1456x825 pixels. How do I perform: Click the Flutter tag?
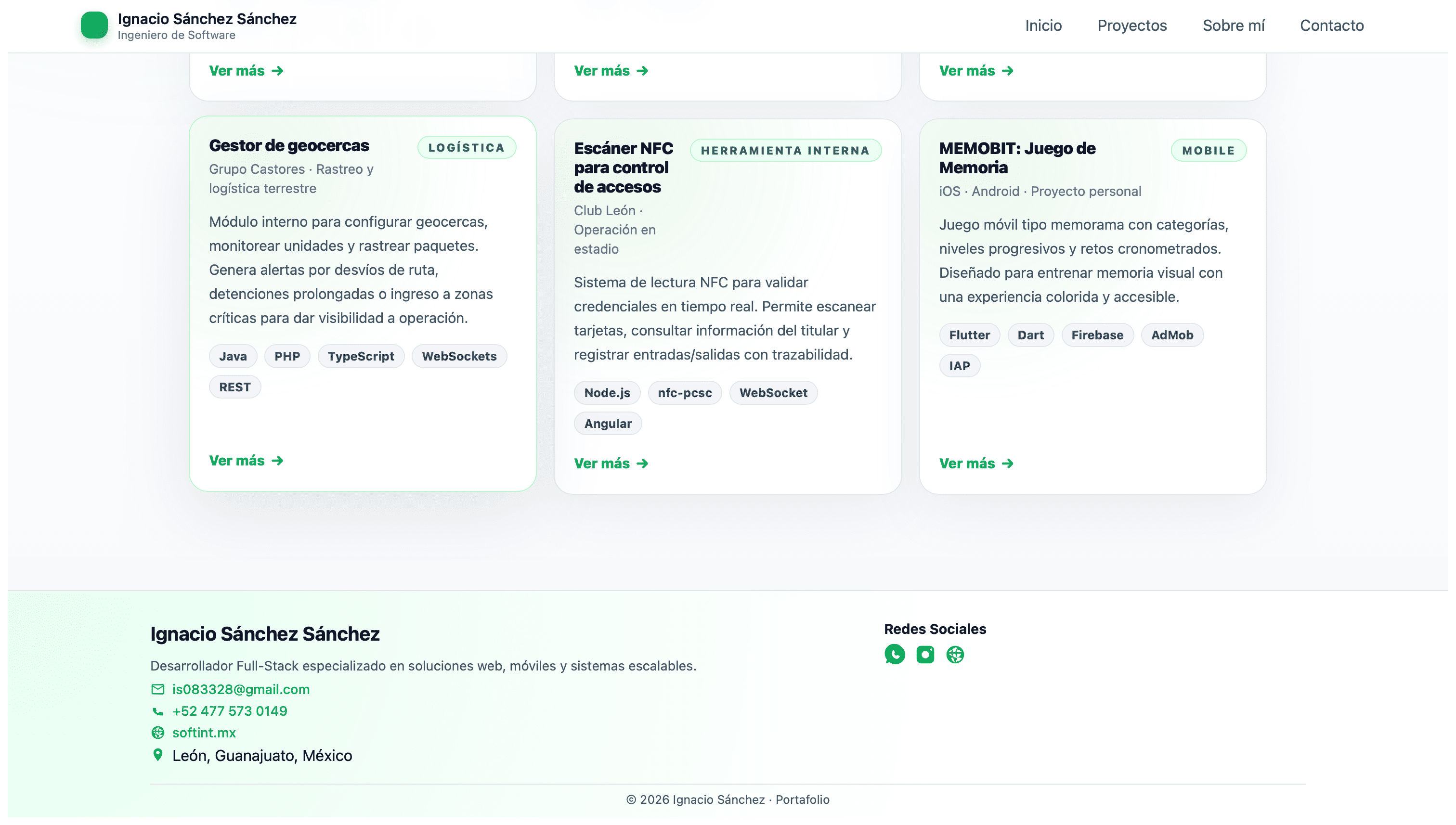tap(969, 335)
